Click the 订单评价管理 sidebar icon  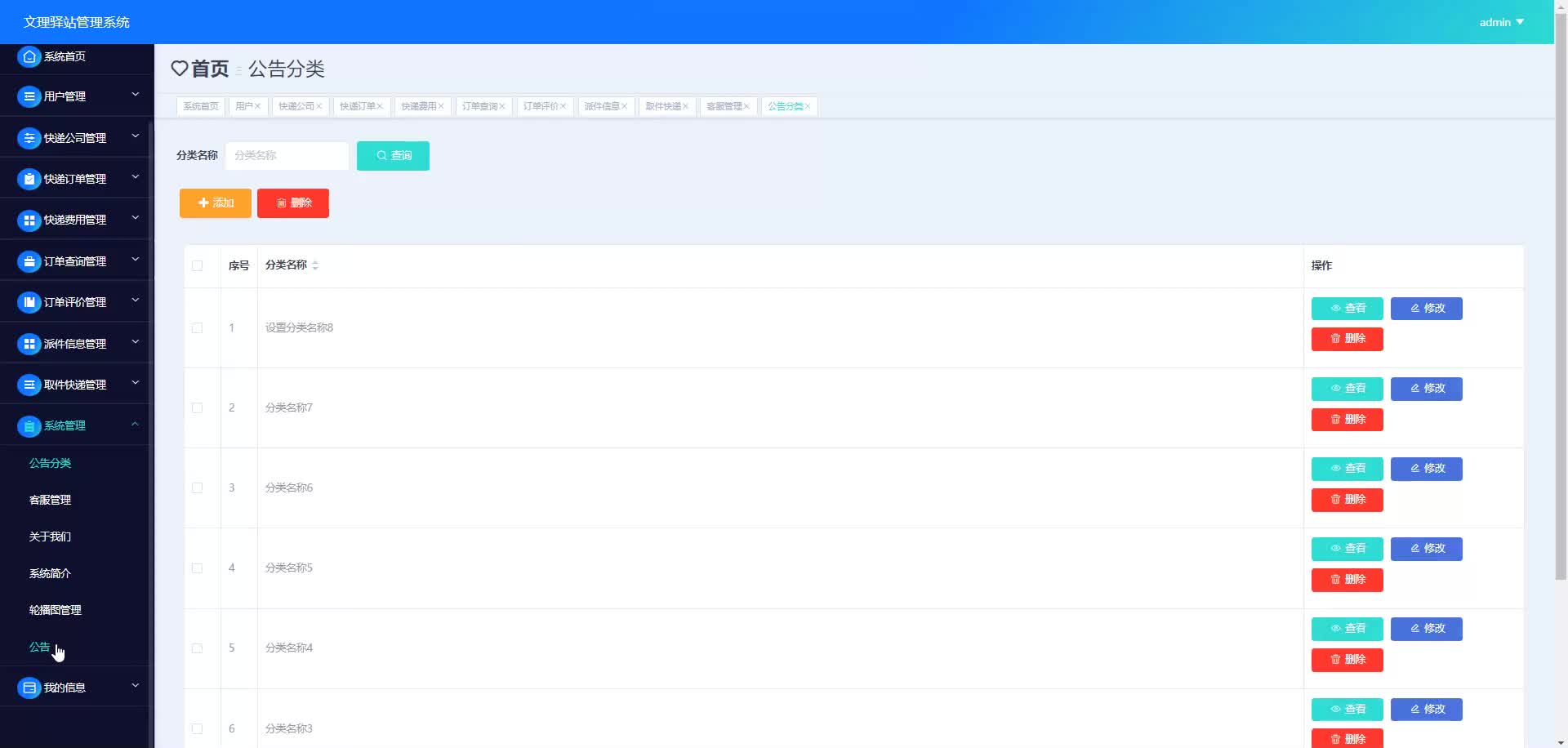[29, 302]
